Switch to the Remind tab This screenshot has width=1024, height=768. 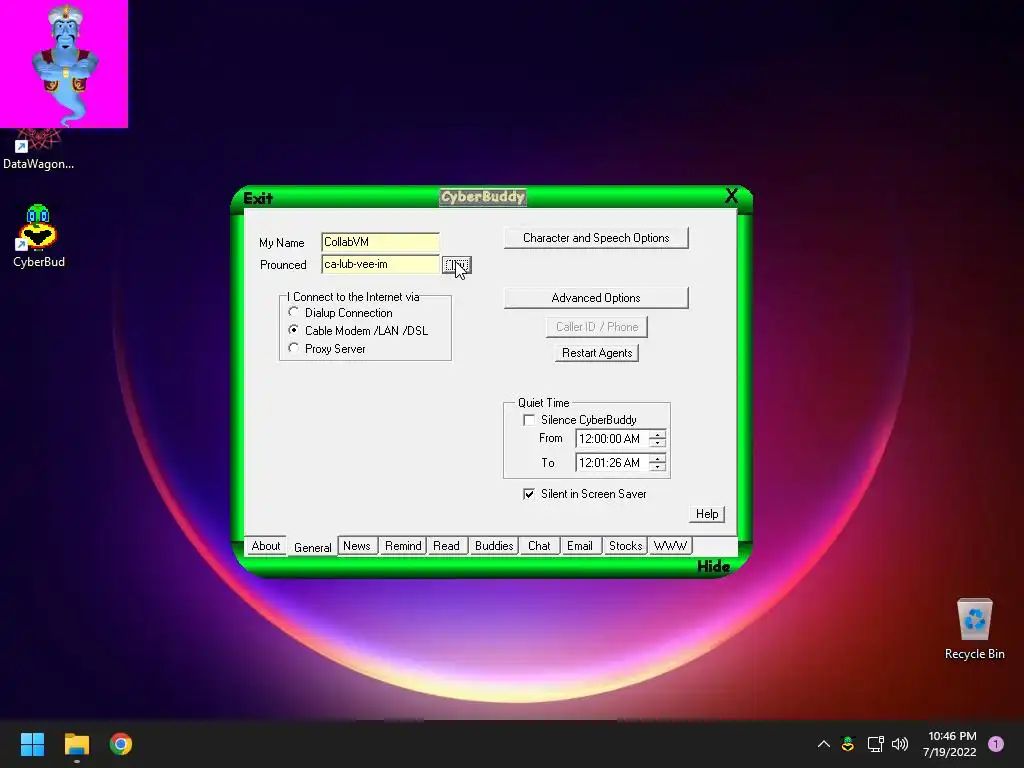[x=403, y=546]
